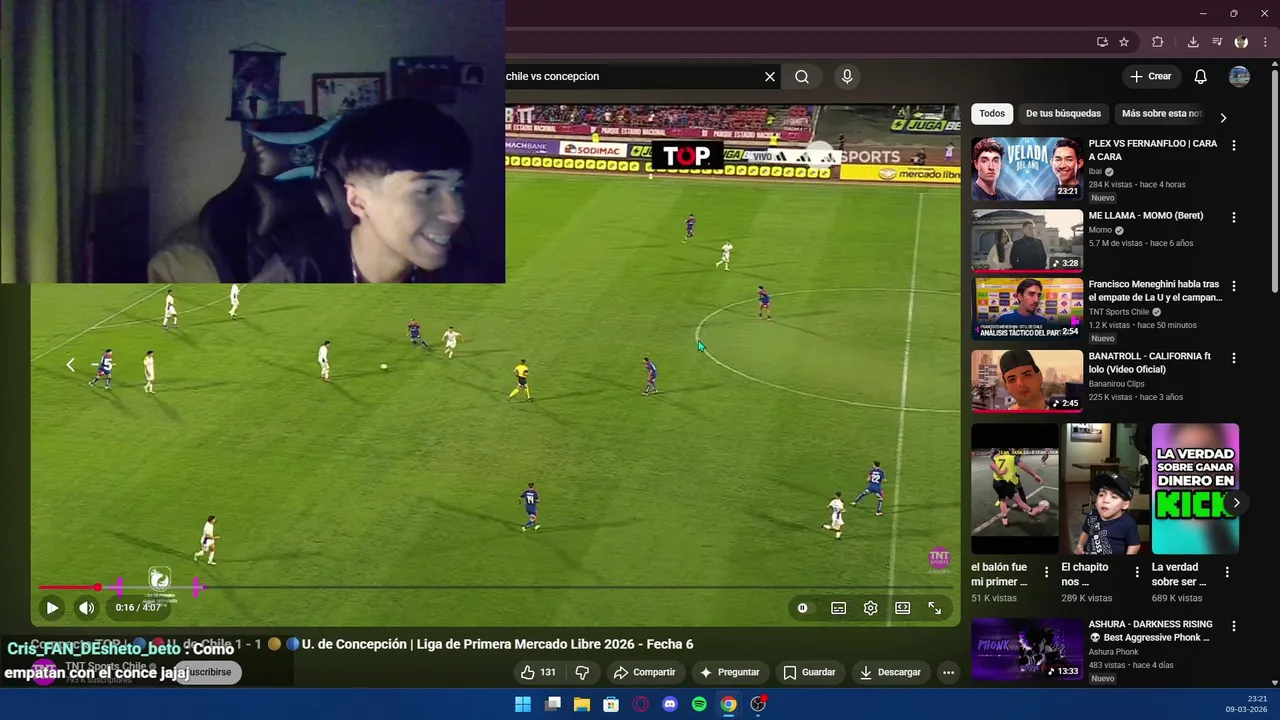Click the 'TNT Sports Chile' channel in sidebar
Image resolution: width=1280 pixels, height=720 pixels.
pyautogui.click(x=1119, y=312)
